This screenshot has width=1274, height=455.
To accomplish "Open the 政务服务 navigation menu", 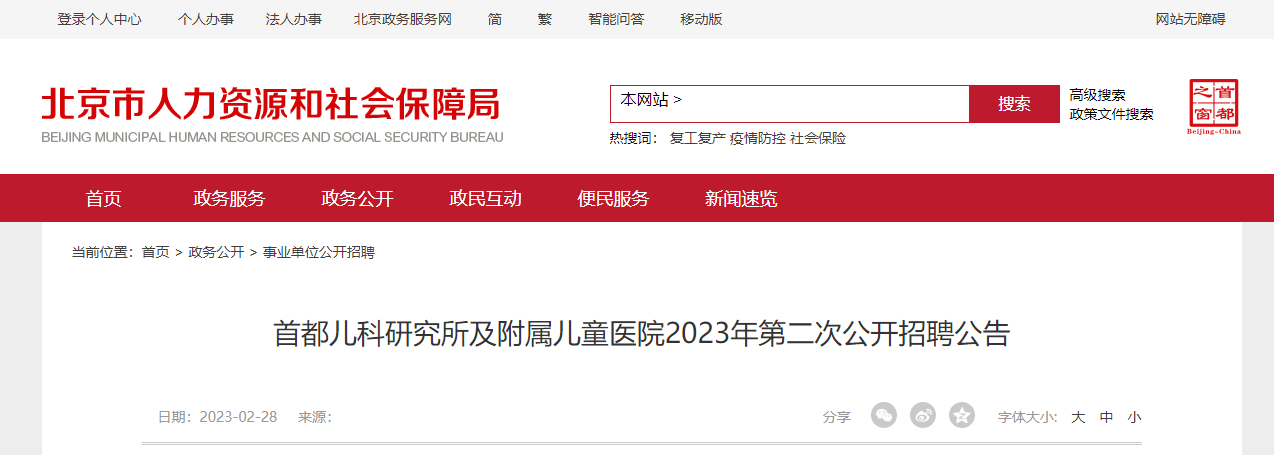I will click(x=229, y=198).
